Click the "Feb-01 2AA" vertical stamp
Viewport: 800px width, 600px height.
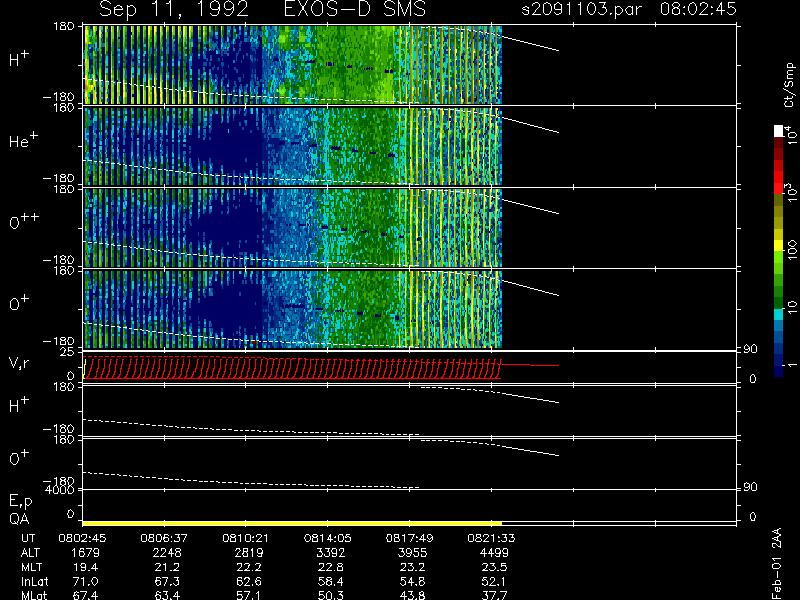[776, 563]
